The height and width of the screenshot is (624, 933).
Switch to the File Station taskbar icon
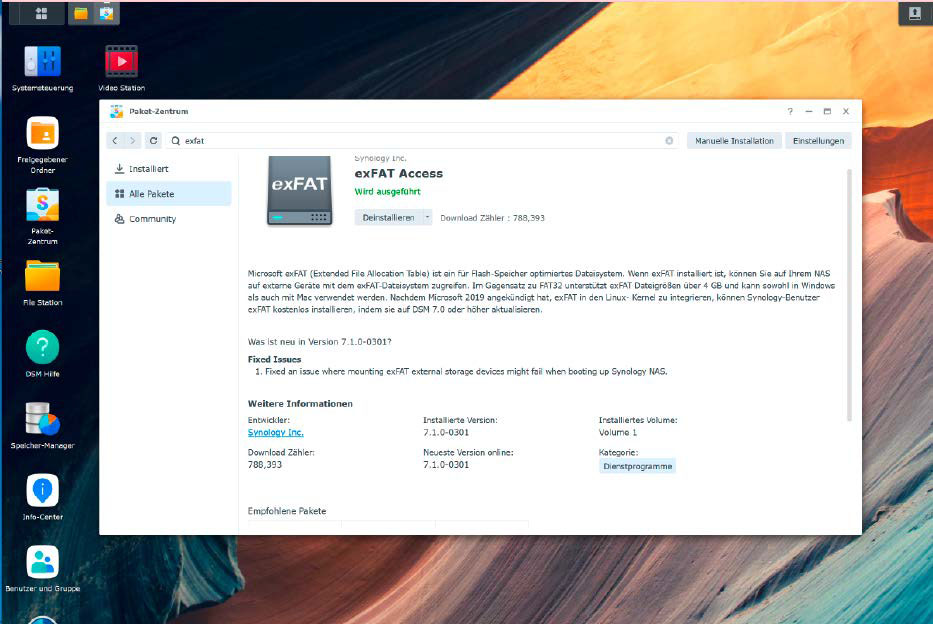(81, 13)
